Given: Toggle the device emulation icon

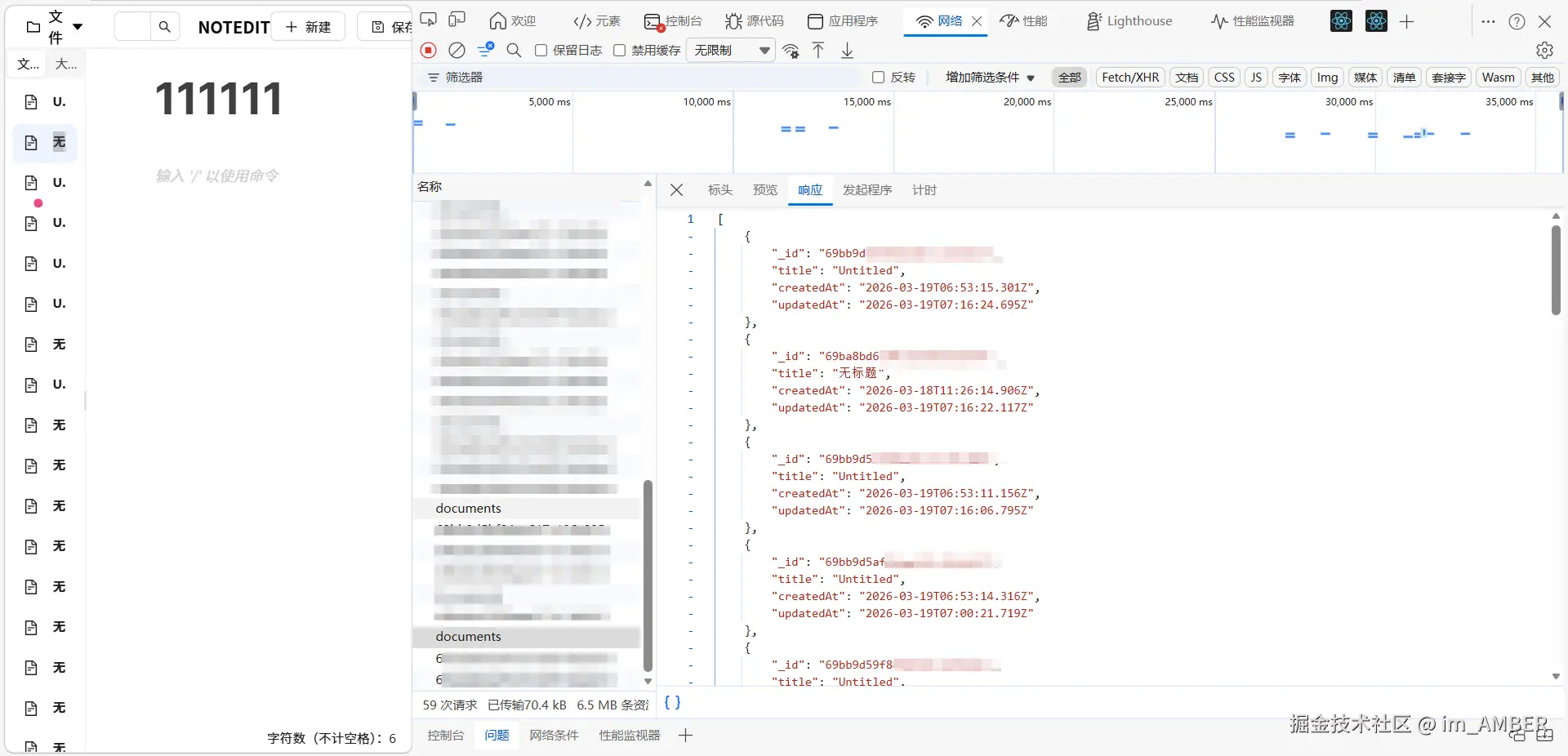Looking at the screenshot, I should [x=457, y=20].
